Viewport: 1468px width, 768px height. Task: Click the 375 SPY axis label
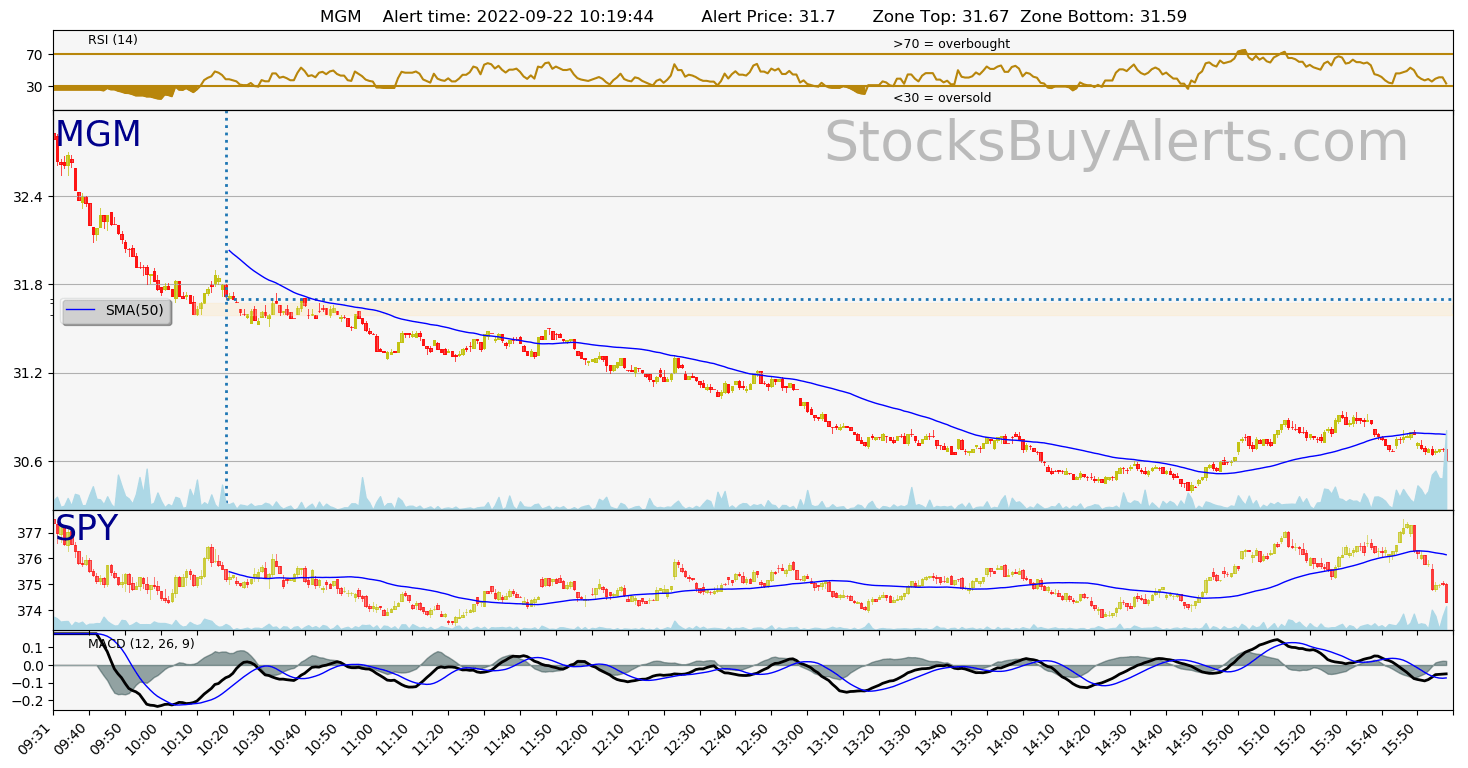(32, 585)
